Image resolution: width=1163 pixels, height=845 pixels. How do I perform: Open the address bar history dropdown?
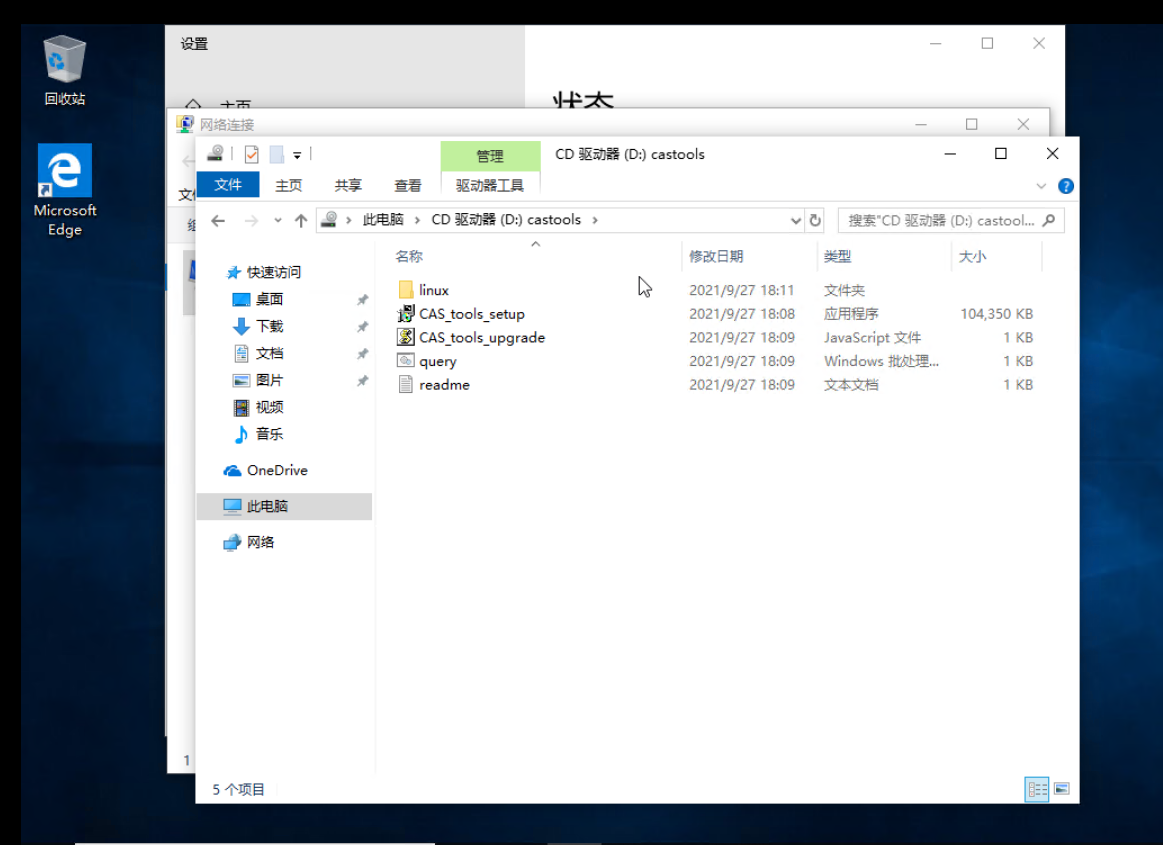[795, 220]
